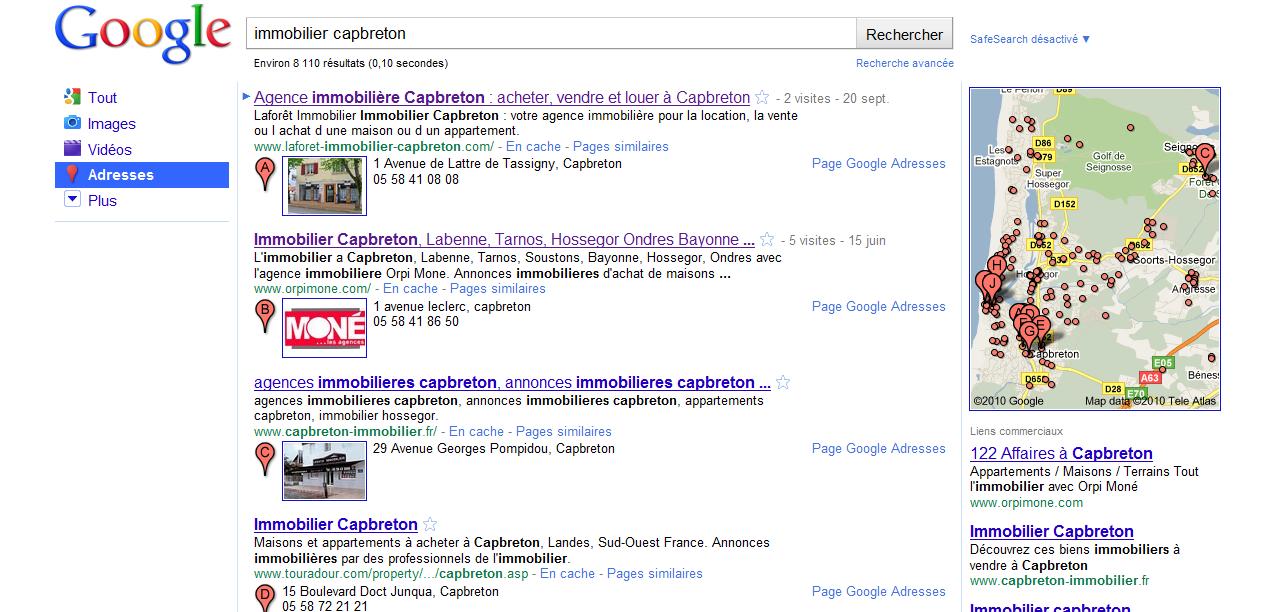
Task: Click the Tout search category icon
Action: point(72,97)
